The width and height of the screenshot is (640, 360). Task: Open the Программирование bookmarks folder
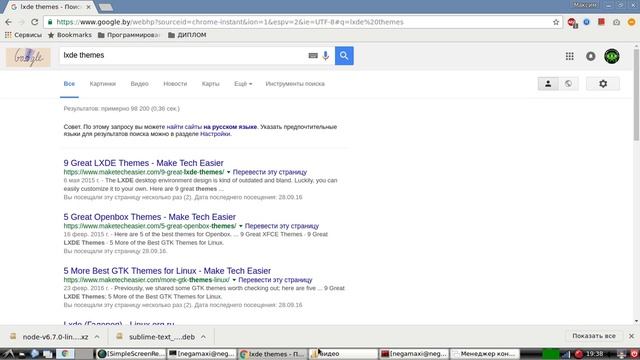[x=129, y=35]
